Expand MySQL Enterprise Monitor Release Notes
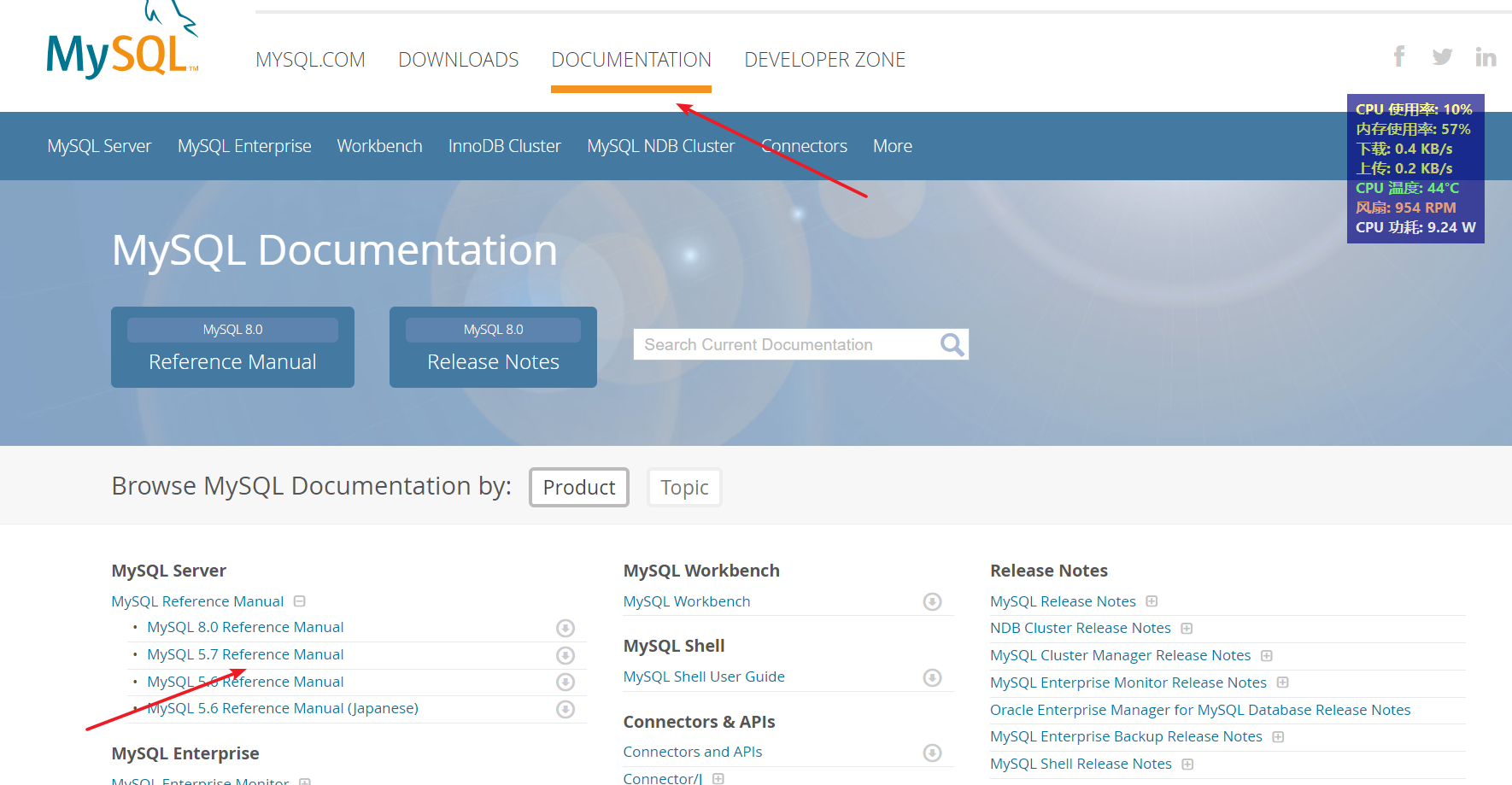The image size is (1512, 785). pos(1283,682)
